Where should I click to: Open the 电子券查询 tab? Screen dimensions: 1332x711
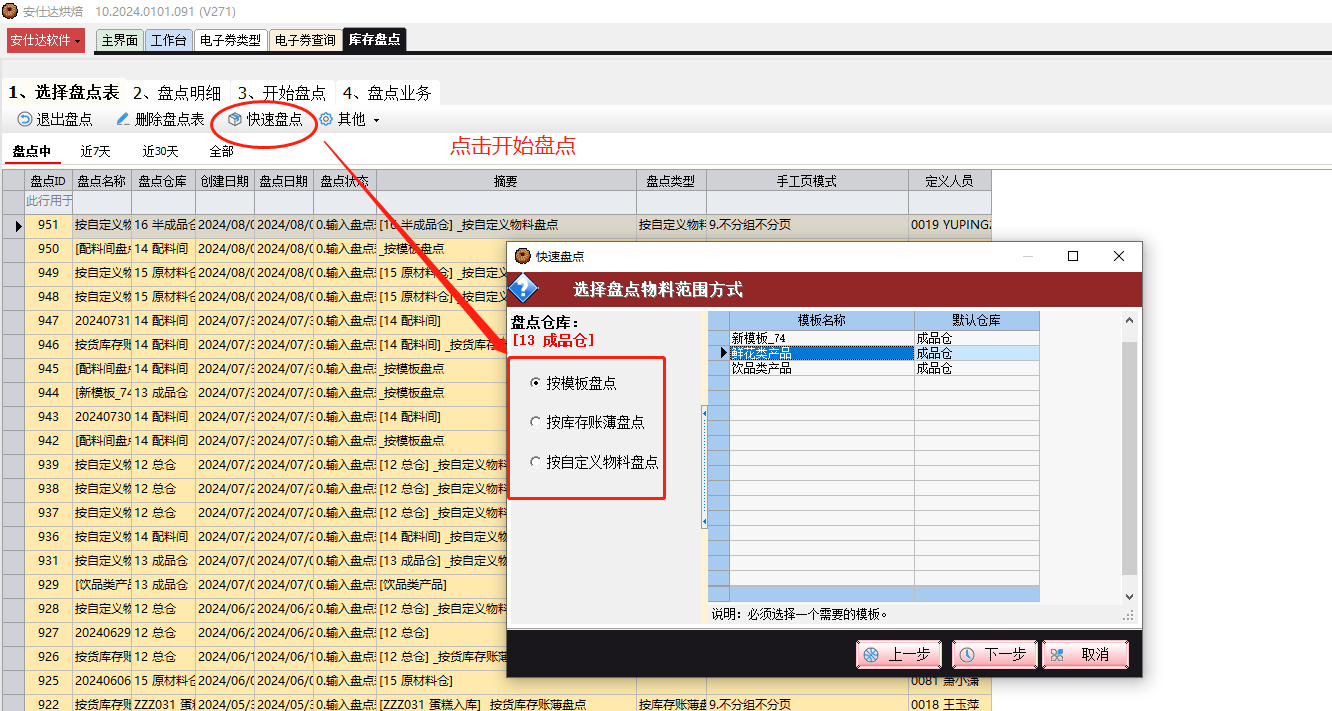pyautogui.click(x=305, y=40)
